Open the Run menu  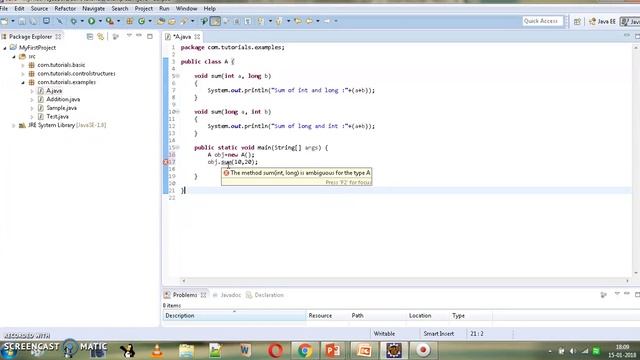pyautogui.click(x=164, y=8)
